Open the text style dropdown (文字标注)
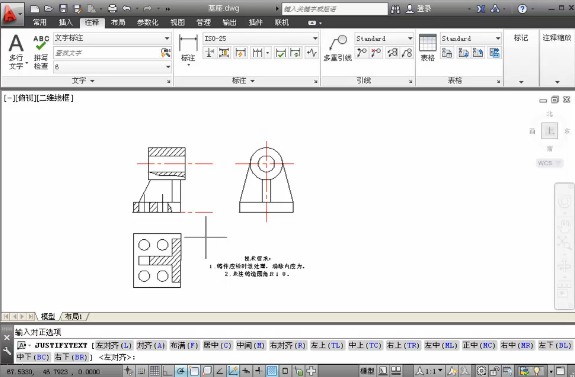Screen dimensions: 575x377 112,38
